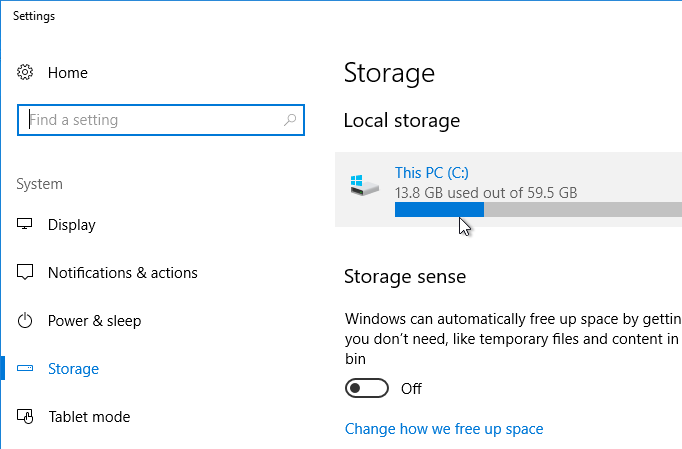682x449 pixels.
Task: Click the magnifier icon in search box
Action: 291,120
